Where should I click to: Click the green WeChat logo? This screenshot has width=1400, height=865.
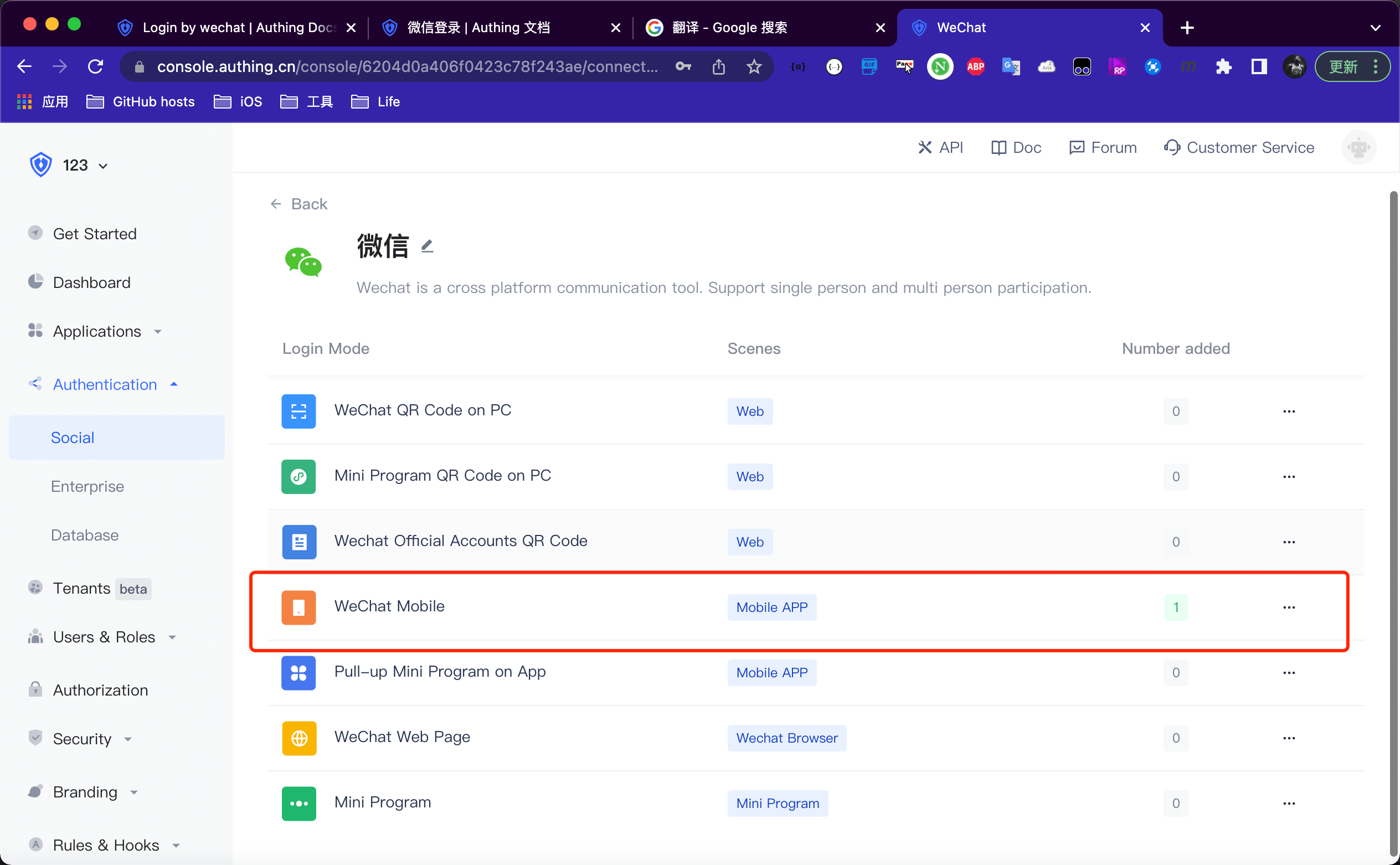tap(303, 262)
